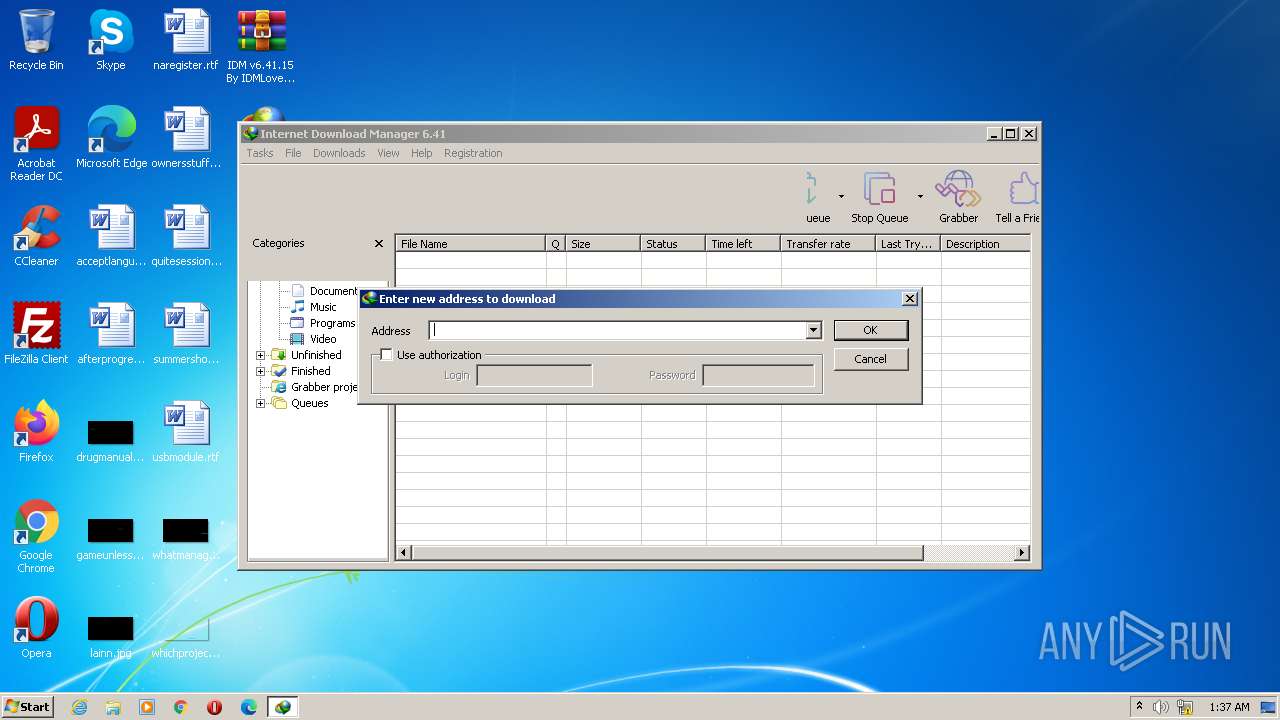Click the Tell a Friend thumbs-up icon
Screen dimensions: 1280x720
(1023, 189)
